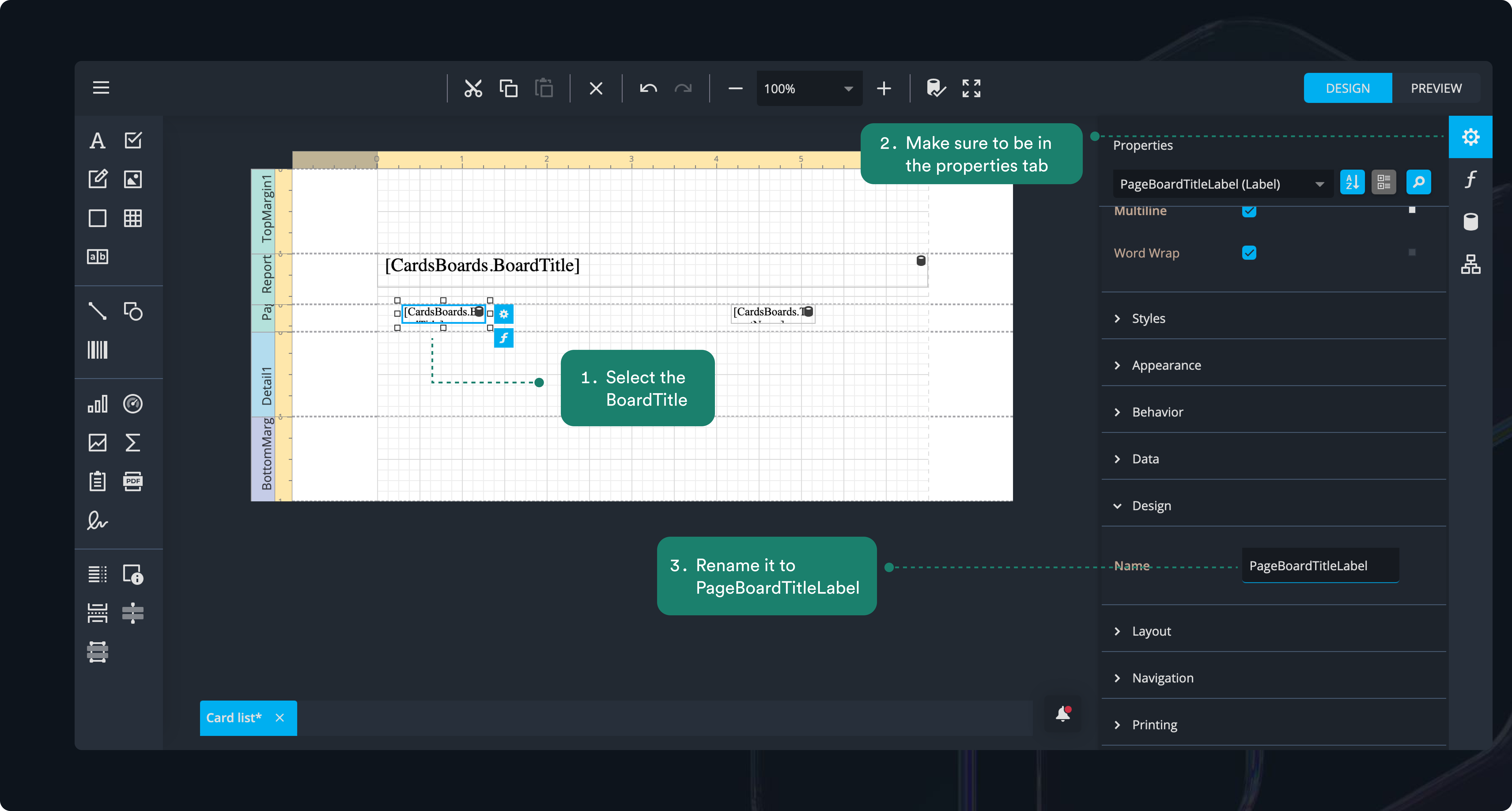
Task: Click the Paste clipboard icon
Action: coord(544,88)
